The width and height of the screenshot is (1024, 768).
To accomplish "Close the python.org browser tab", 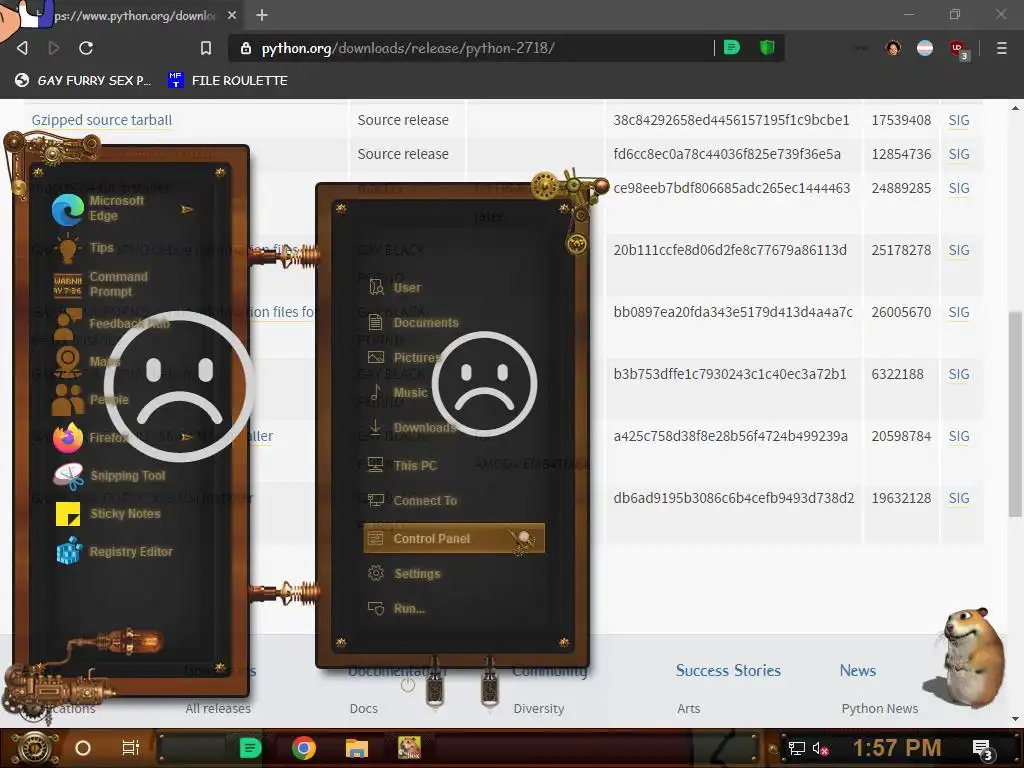I will tap(232, 15).
